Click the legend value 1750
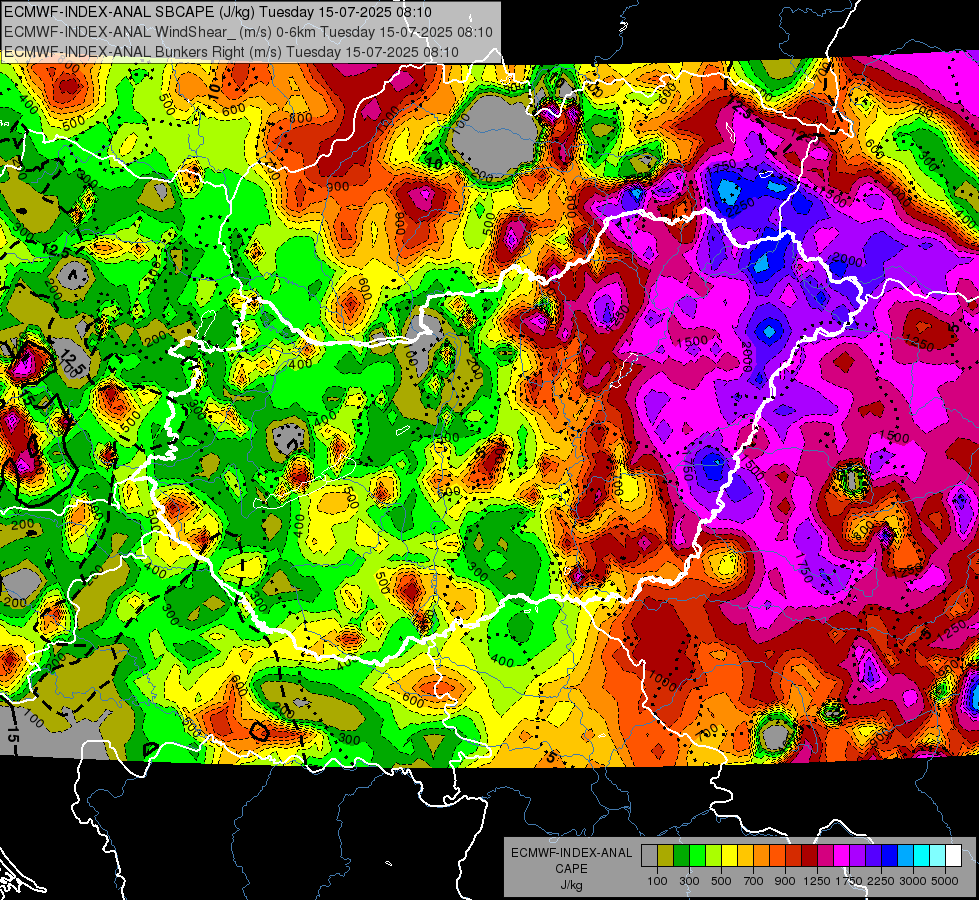The image size is (979, 900). tap(849, 881)
